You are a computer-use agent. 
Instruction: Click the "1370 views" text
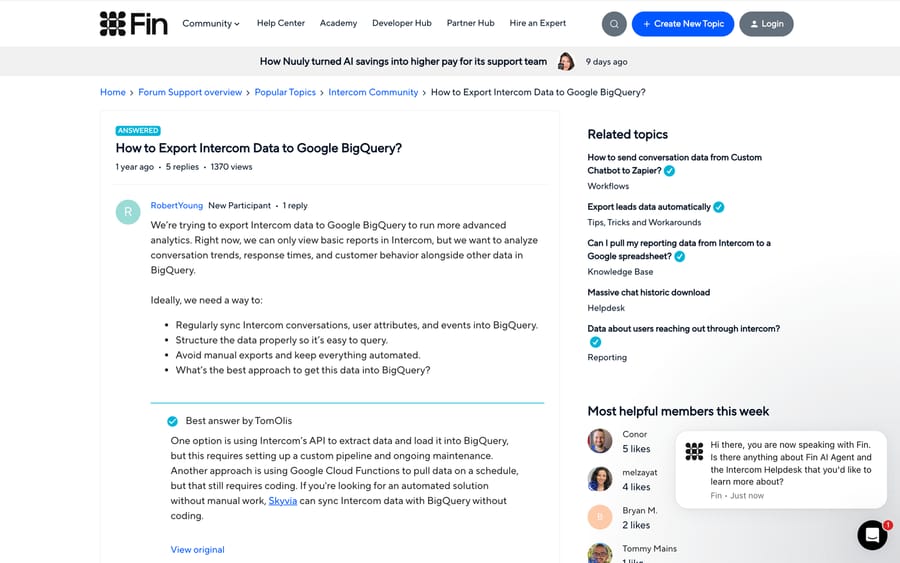(231, 167)
